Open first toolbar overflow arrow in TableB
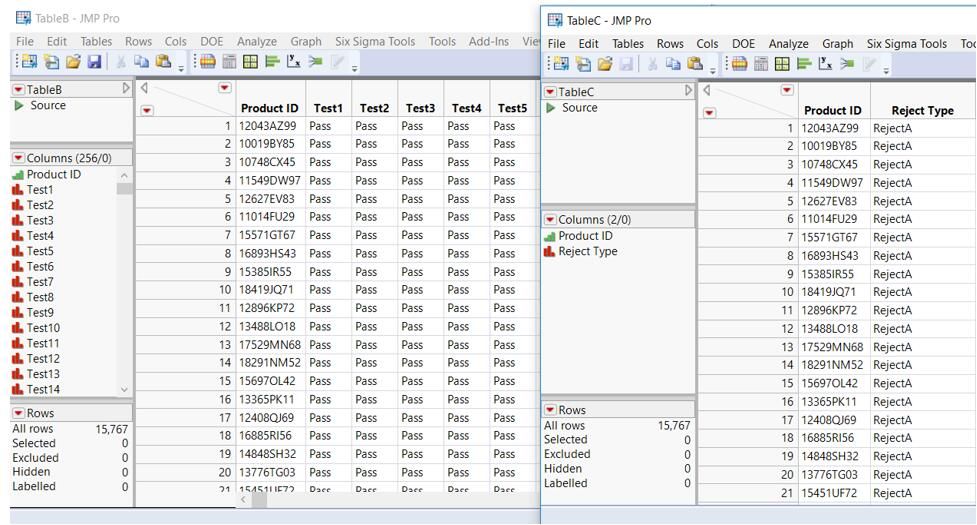 (181, 67)
